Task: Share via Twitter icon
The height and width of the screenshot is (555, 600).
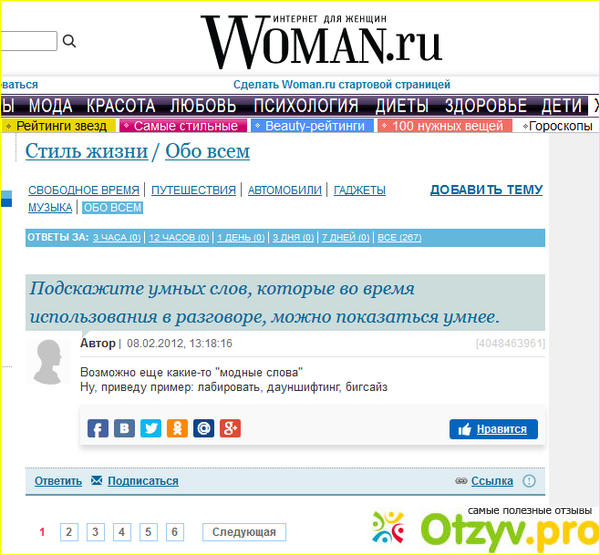Action: coord(151,429)
